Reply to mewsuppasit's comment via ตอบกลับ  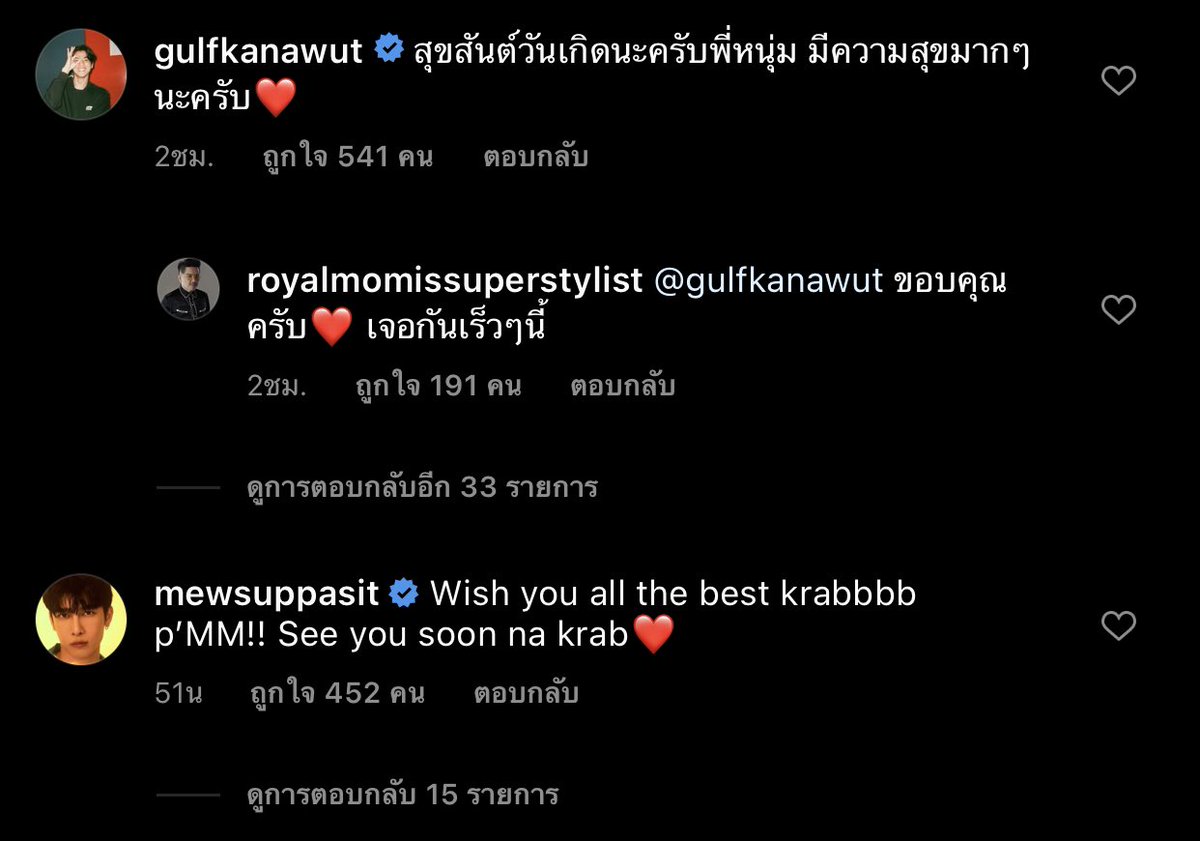527,693
